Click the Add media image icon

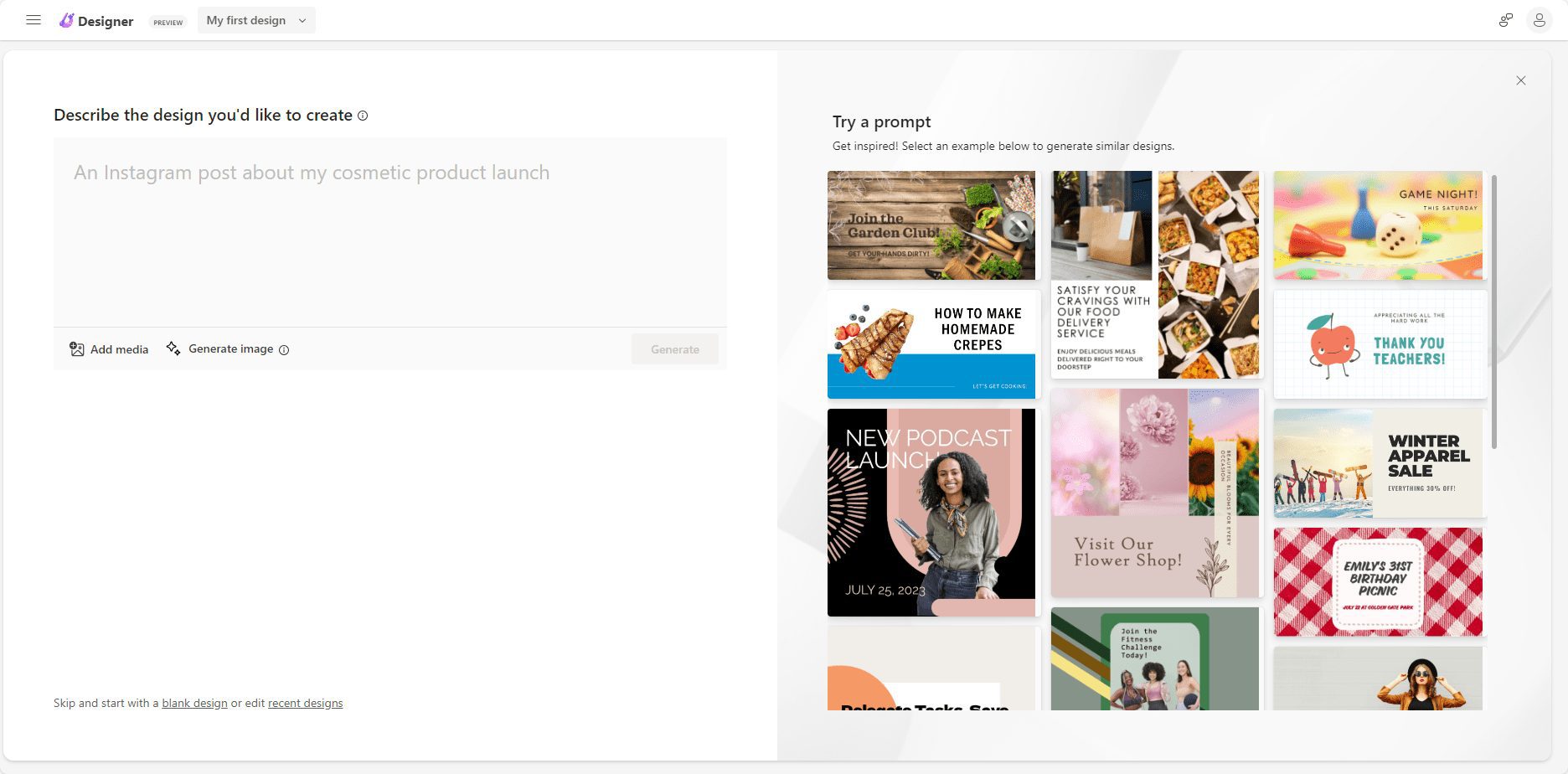[77, 349]
